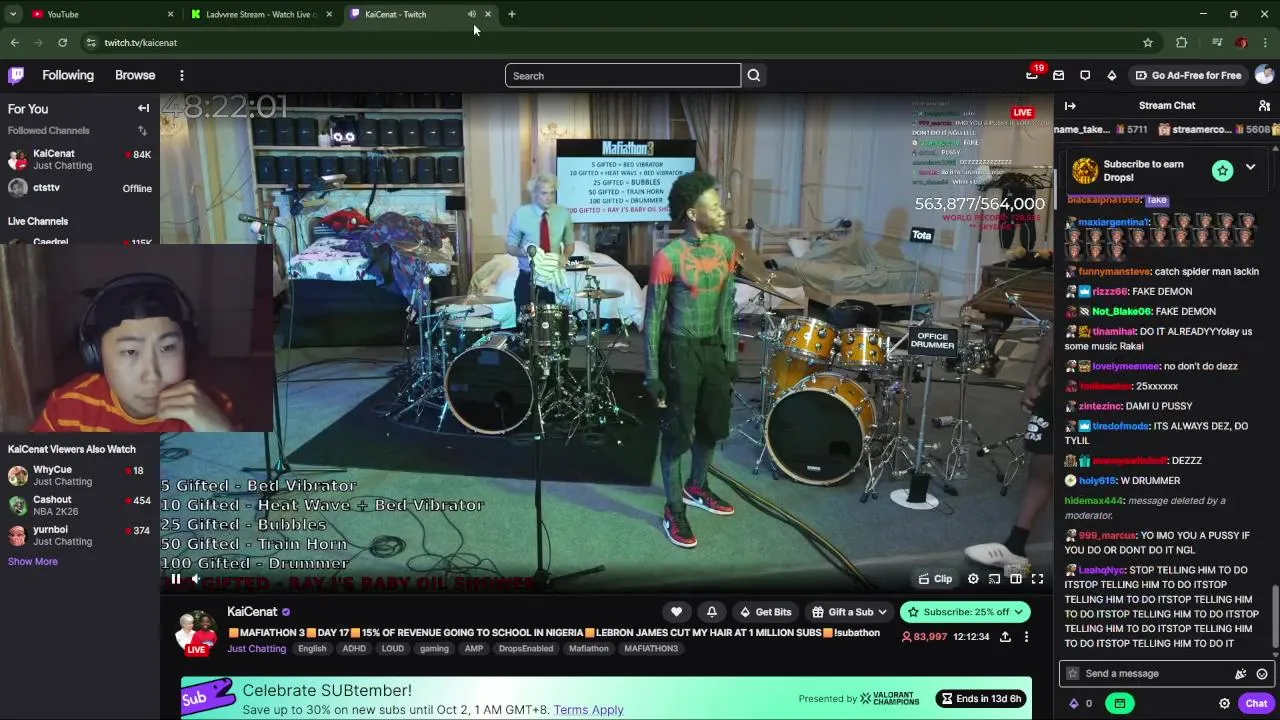Open the Chrome three-dot menu
1280x720 pixels.
click(1266, 42)
